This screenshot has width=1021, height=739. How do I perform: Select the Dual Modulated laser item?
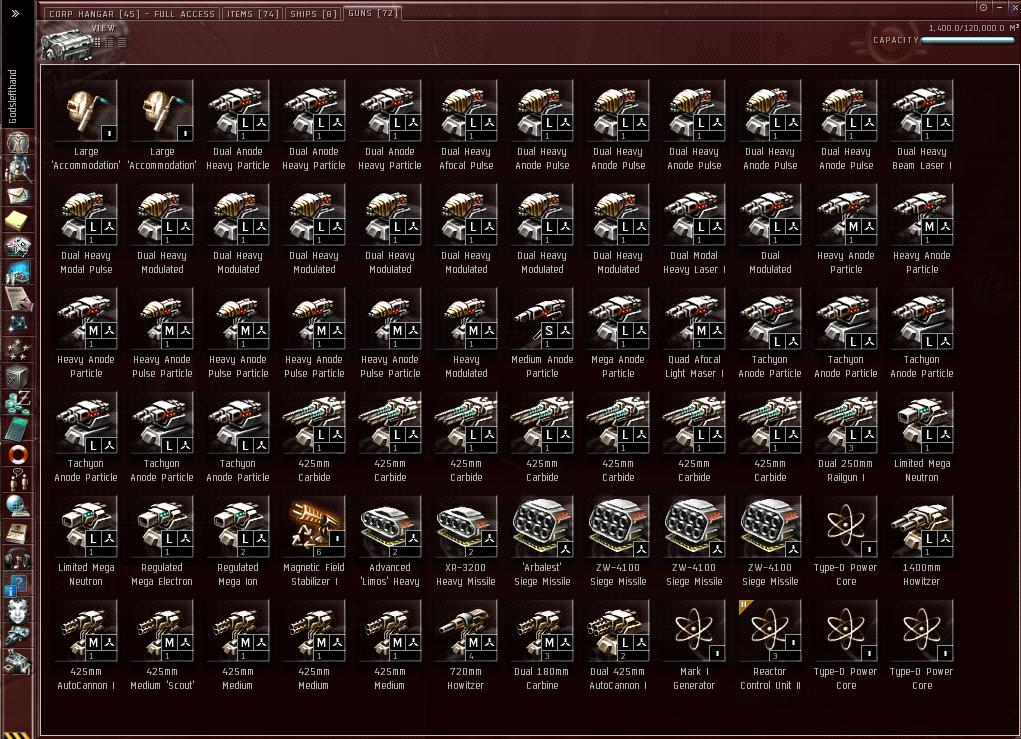(x=770, y=230)
